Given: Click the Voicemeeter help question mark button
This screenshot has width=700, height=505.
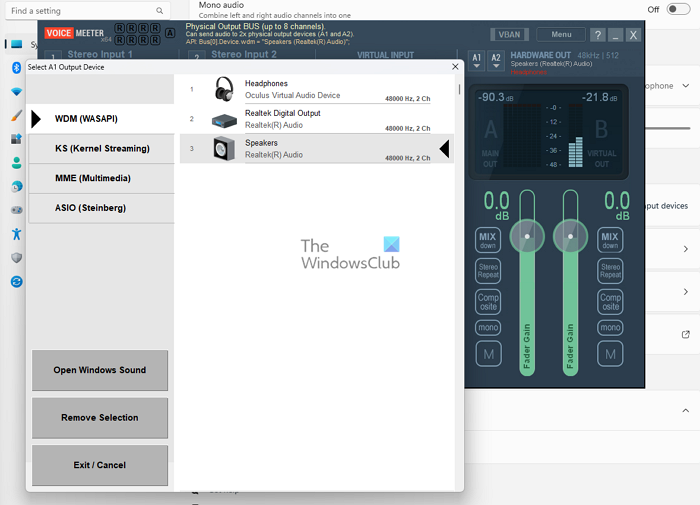Looking at the screenshot, I should (598, 35).
